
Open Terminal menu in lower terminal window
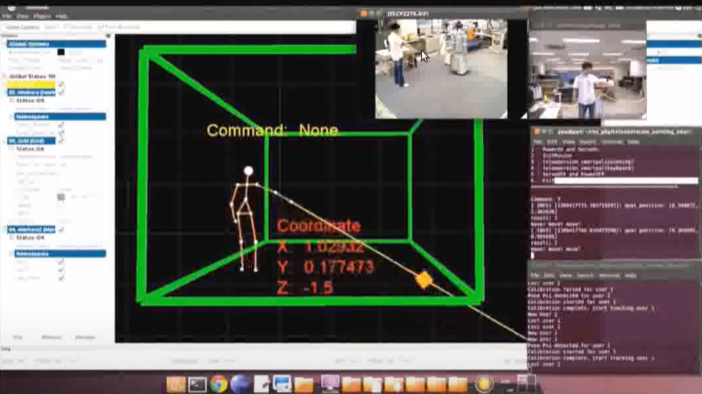pyautogui.click(x=609, y=275)
